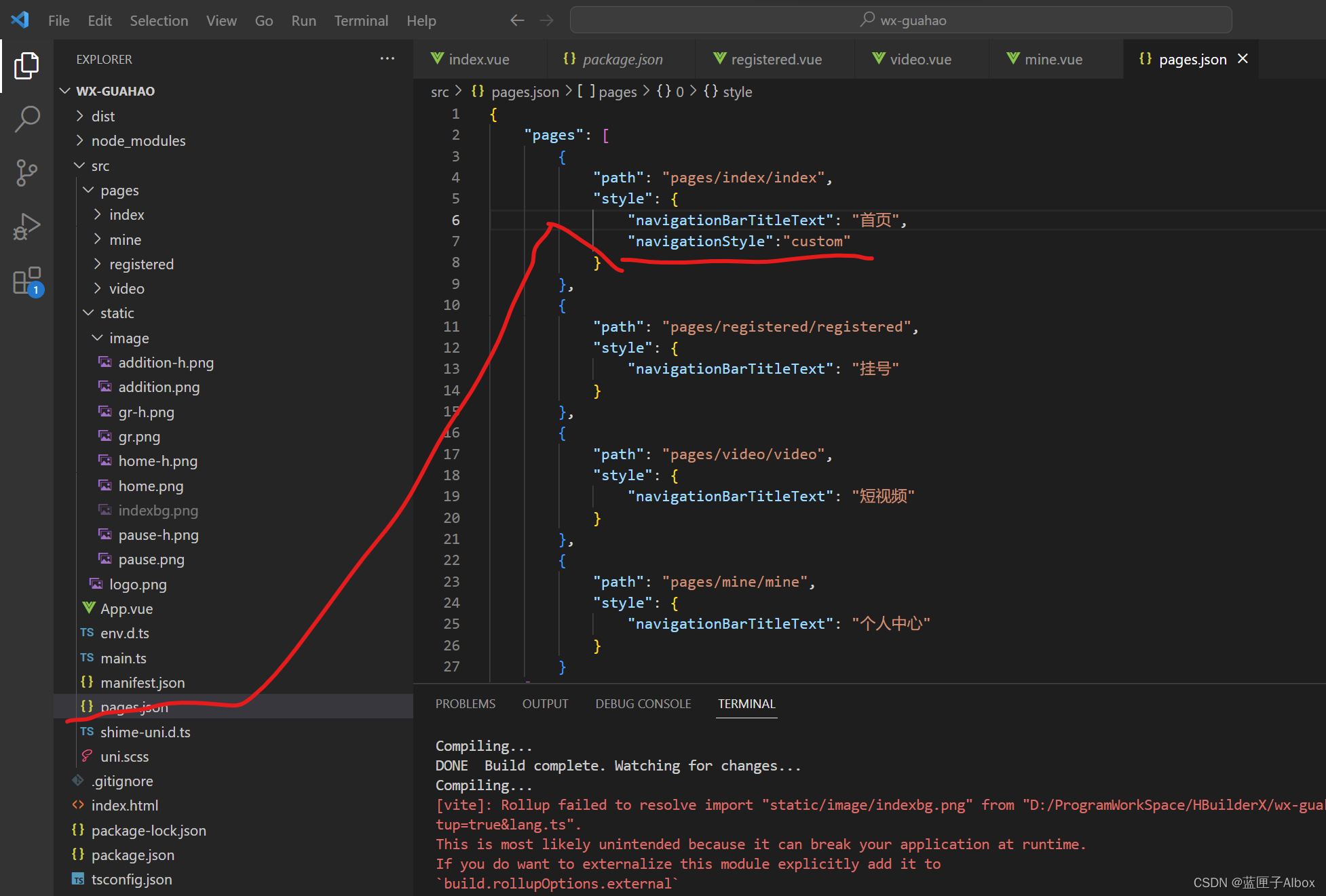Close the pages.json editor tab

tap(1243, 59)
